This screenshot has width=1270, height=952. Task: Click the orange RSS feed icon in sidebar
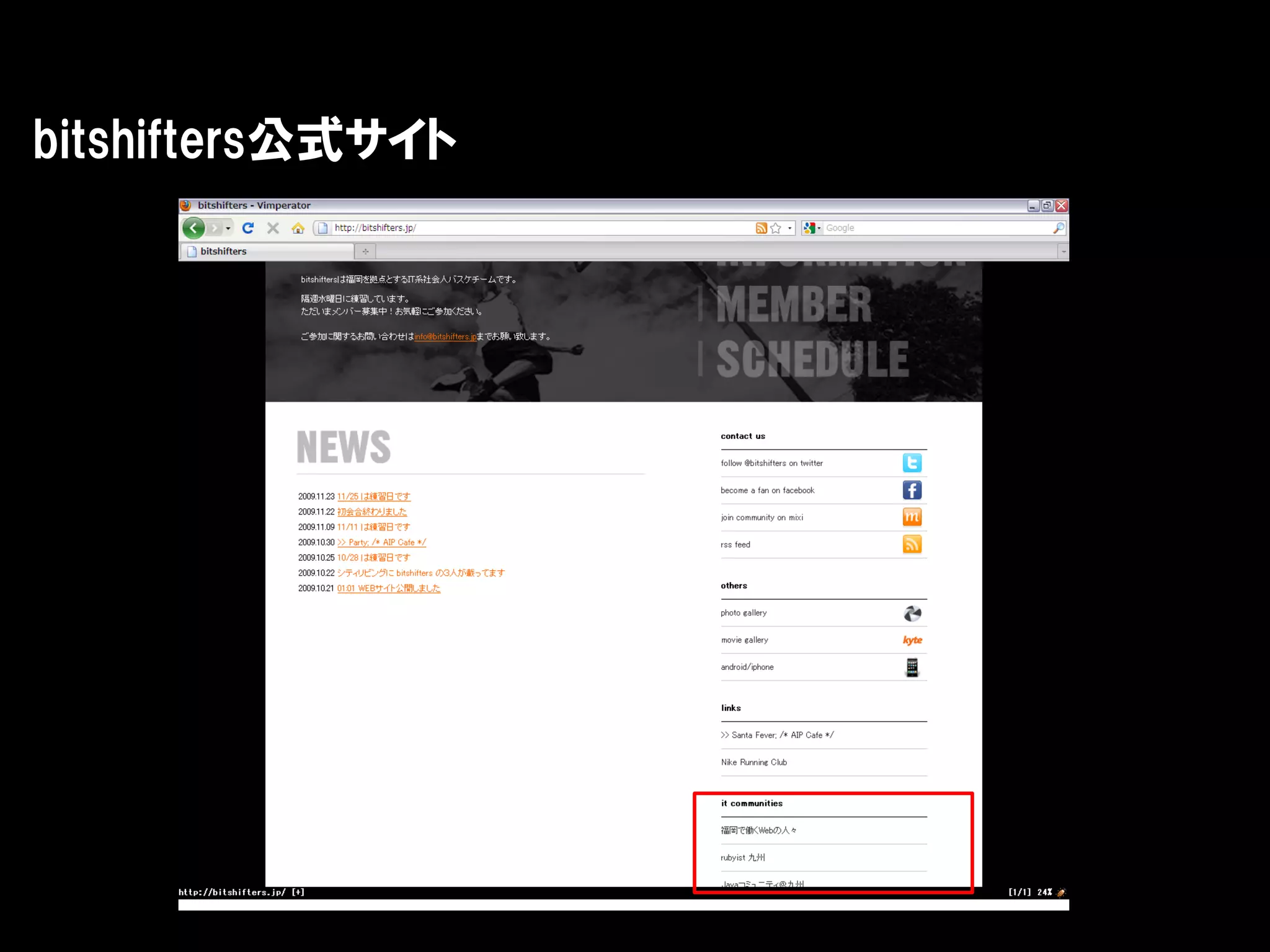tap(912, 544)
